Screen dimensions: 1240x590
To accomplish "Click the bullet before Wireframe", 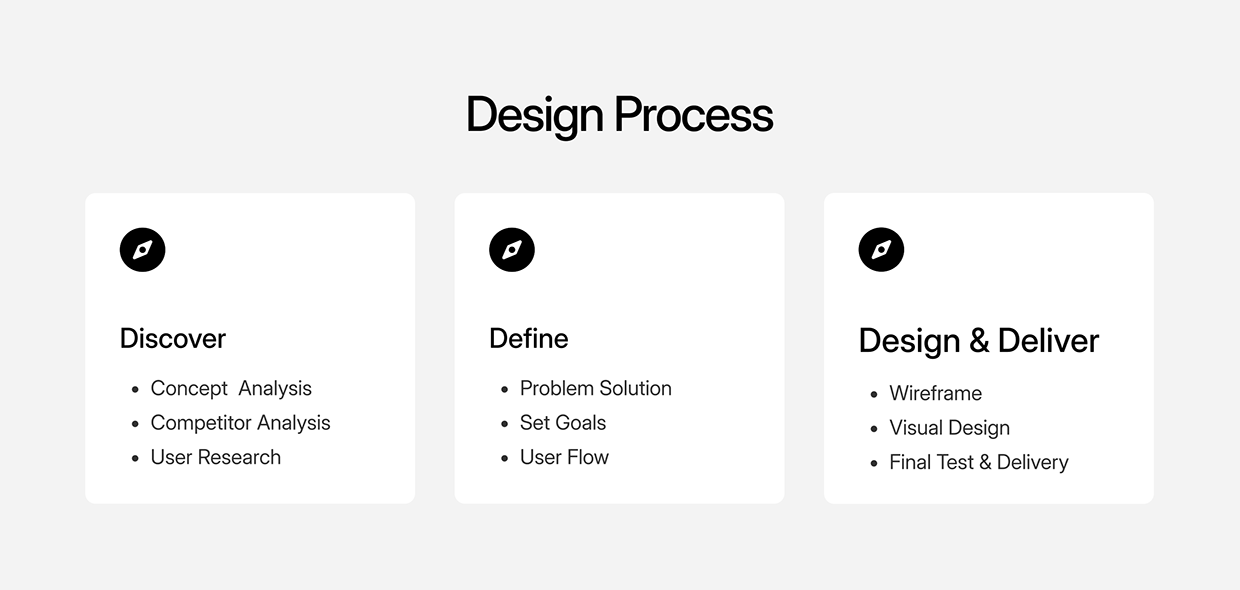I will (x=874, y=395).
